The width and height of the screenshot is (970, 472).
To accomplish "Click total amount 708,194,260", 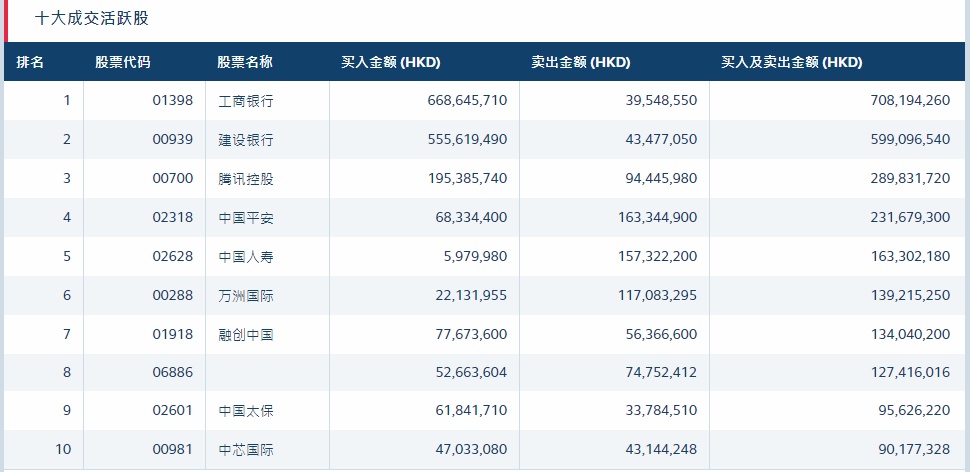I will pos(910,100).
